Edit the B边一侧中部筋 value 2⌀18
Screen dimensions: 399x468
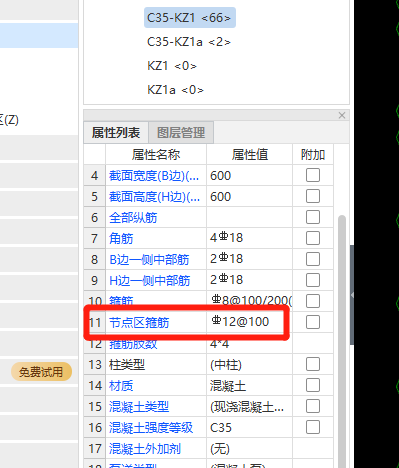(x=250, y=259)
